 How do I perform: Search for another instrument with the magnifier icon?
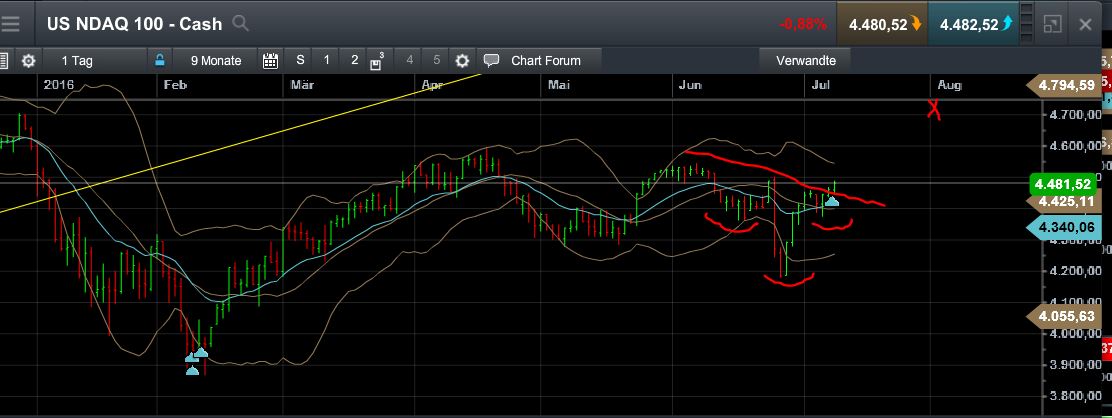241,23
